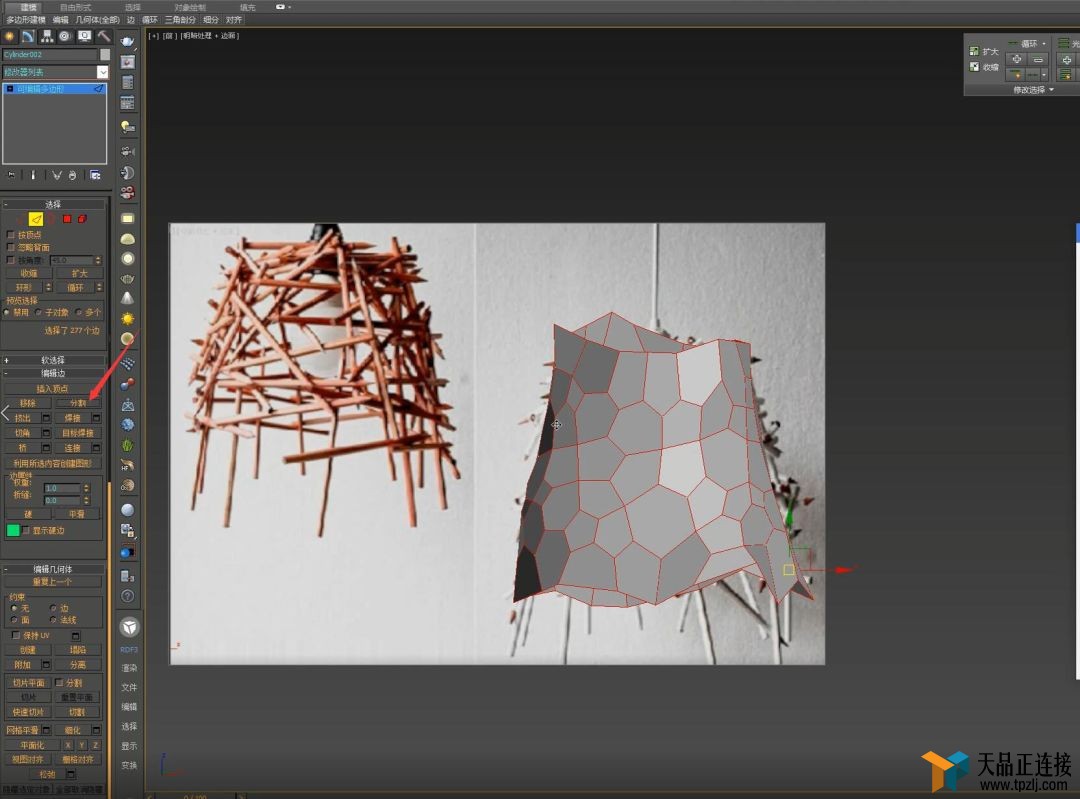Screen dimensions: 1080x799
Task: Switch to 自由形式 ribbon tab
Action: pyautogui.click(x=75, y=7)
